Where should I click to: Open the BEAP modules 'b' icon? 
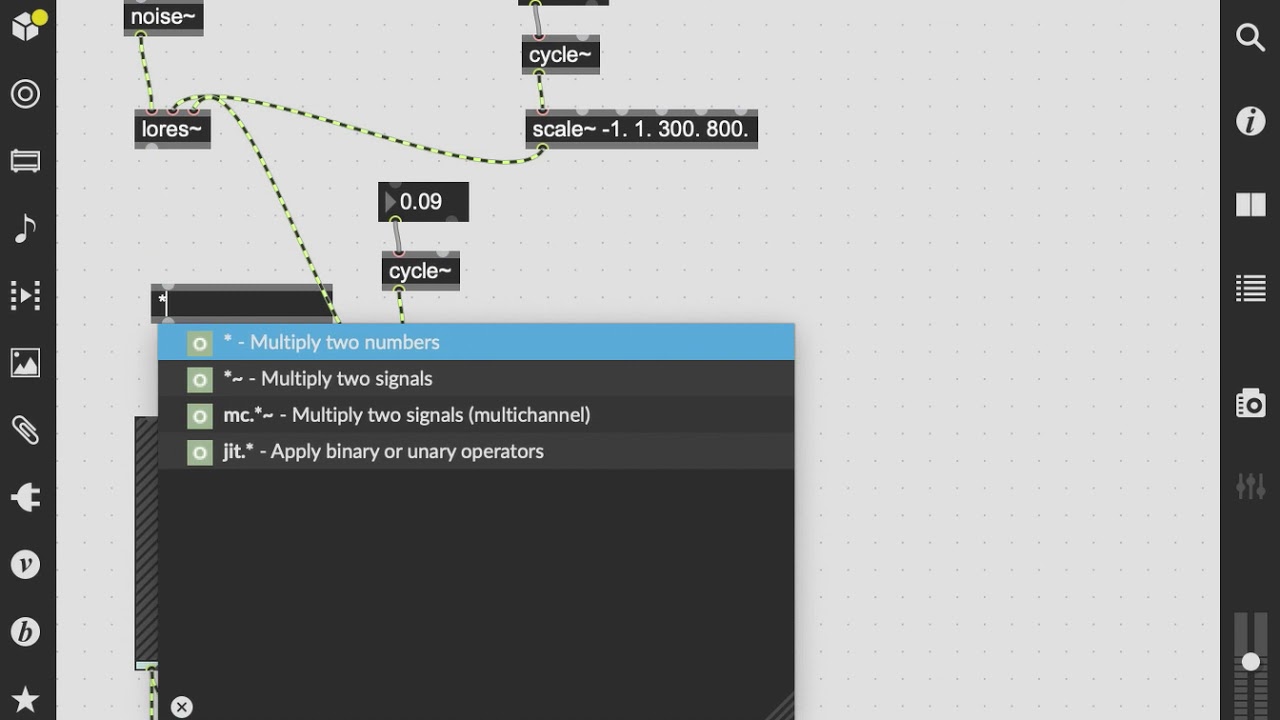click(26, 632)
